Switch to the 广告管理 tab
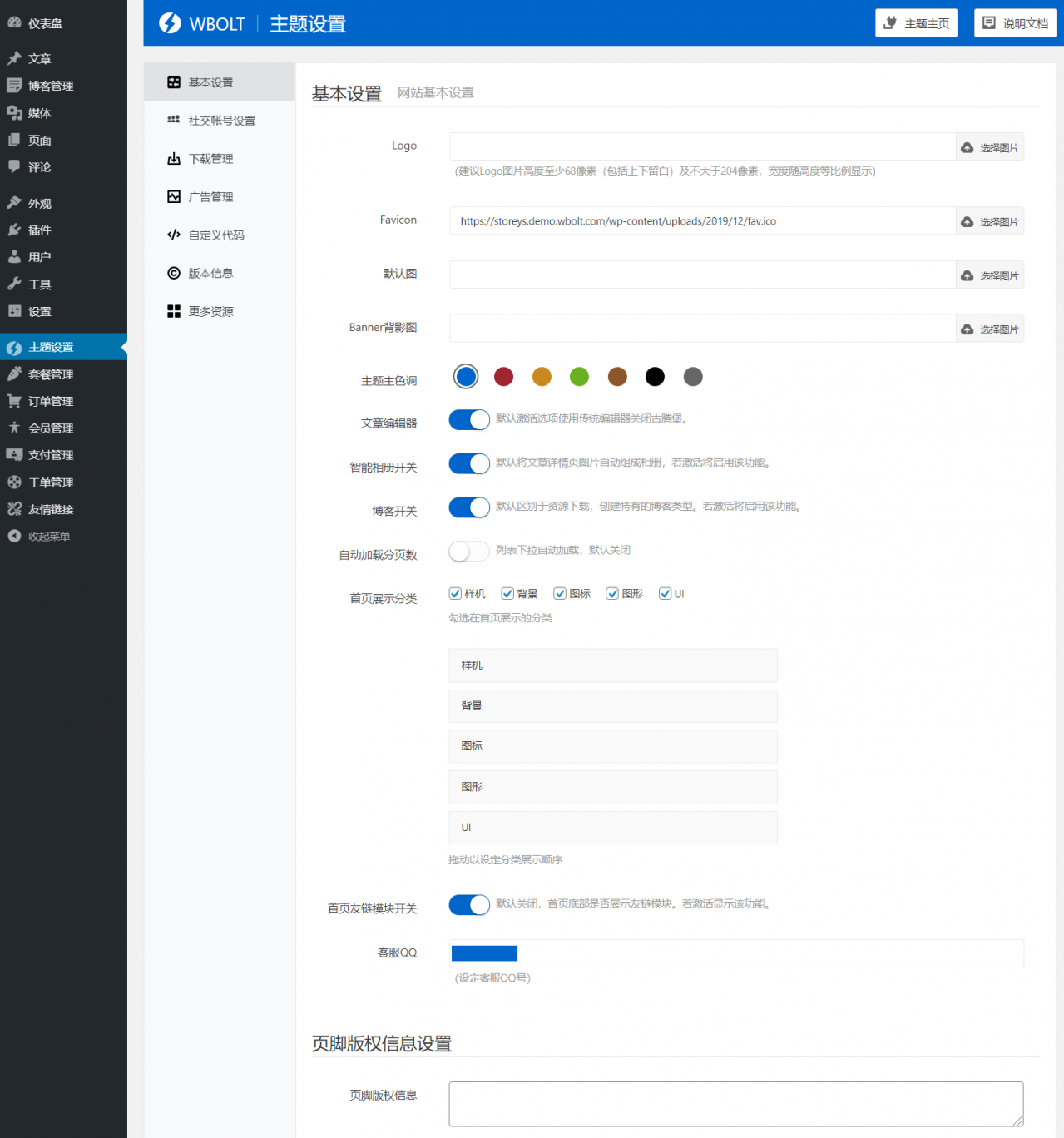The image size is (1064, 1138). click(x=210, y=196)
